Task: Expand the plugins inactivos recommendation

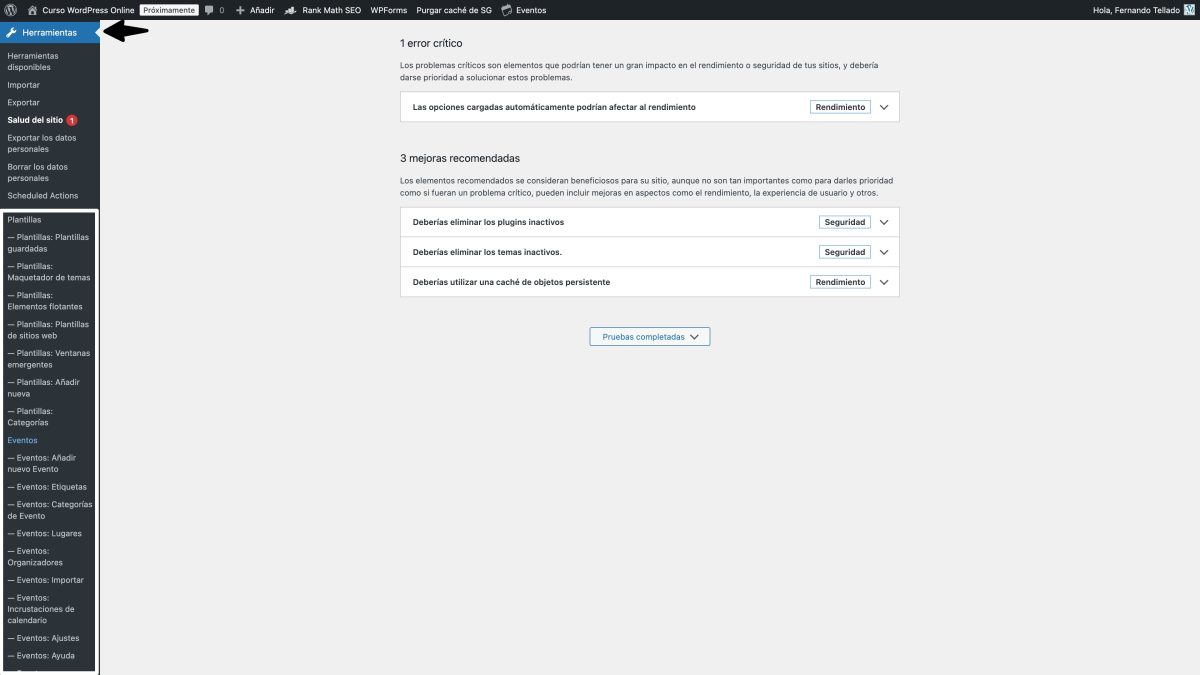Action: (x=883, y=221)
